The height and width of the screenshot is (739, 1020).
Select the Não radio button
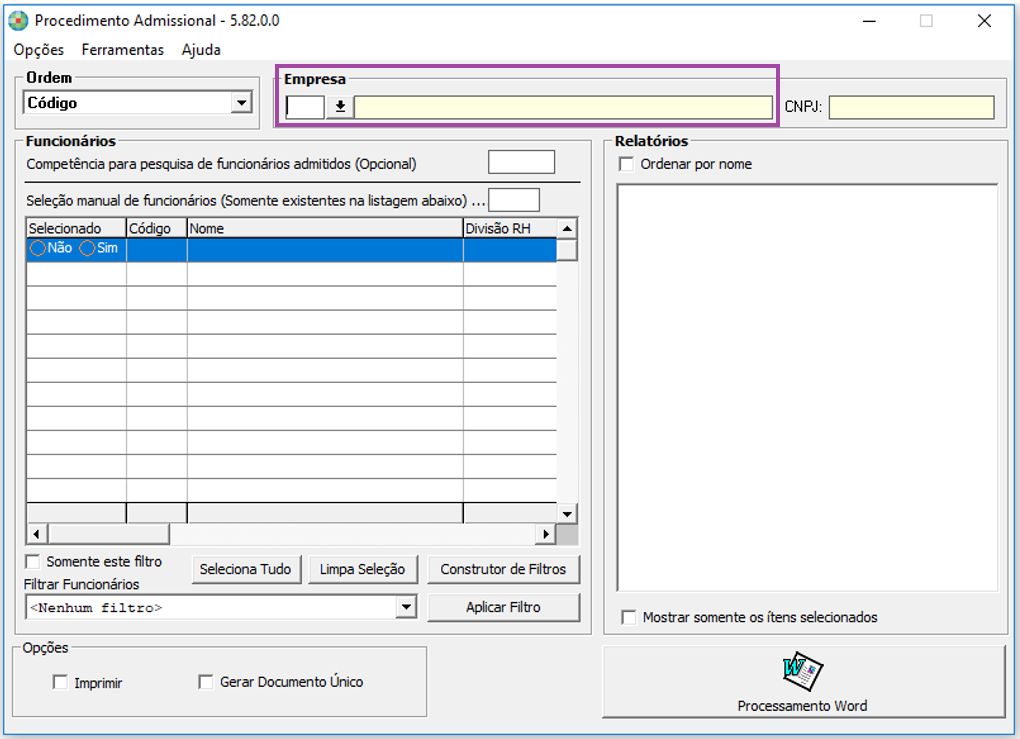pos(38,249)
